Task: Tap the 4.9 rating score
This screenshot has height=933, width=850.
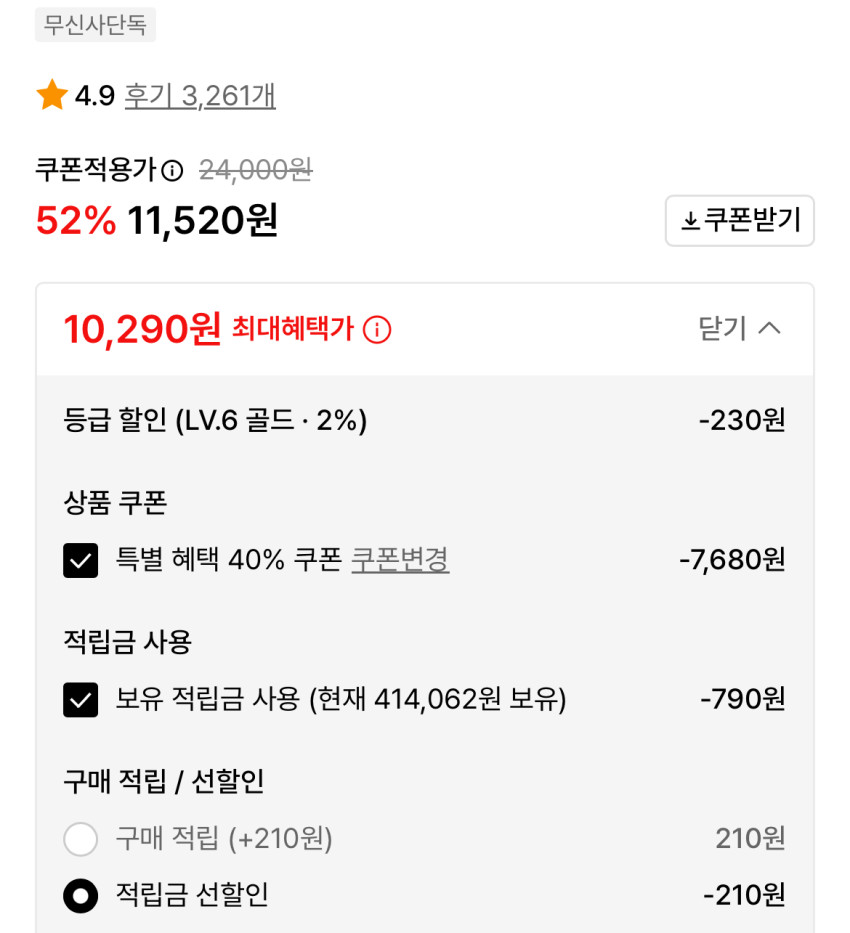Action: (x=95, y=96)
